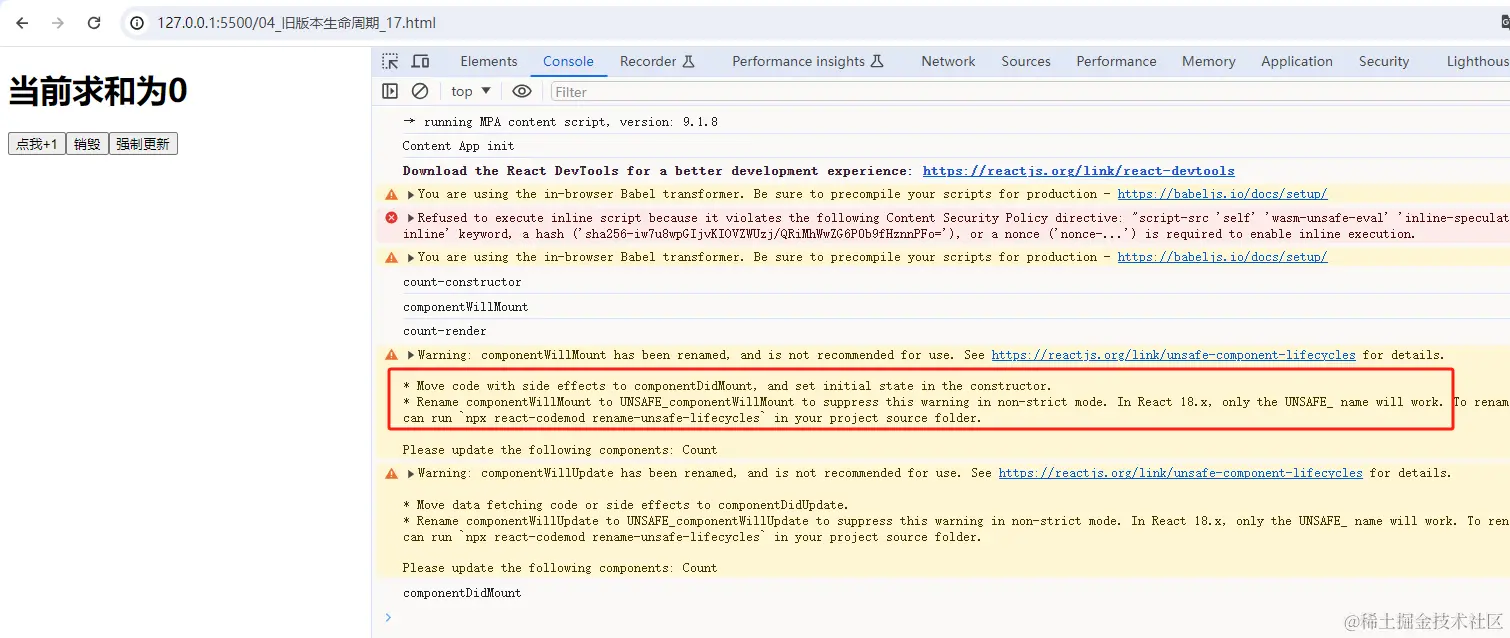The width and height of the screenshot is (1510, 638).
Task: Switch to the Network tab
Action: pos(948,61)
